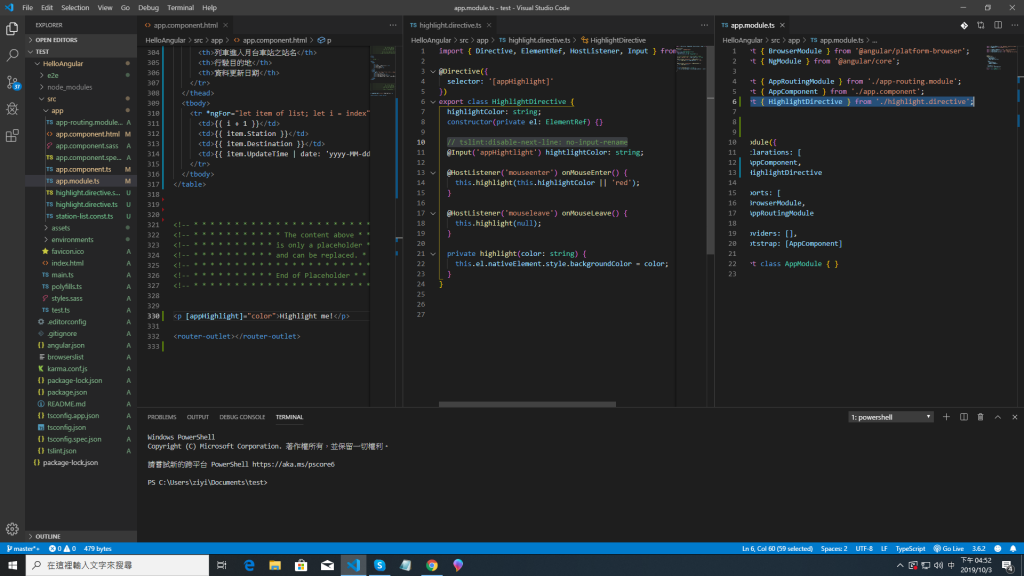Open the Search view in activity bar
The image size is (1024, 576).
point(12,55)
